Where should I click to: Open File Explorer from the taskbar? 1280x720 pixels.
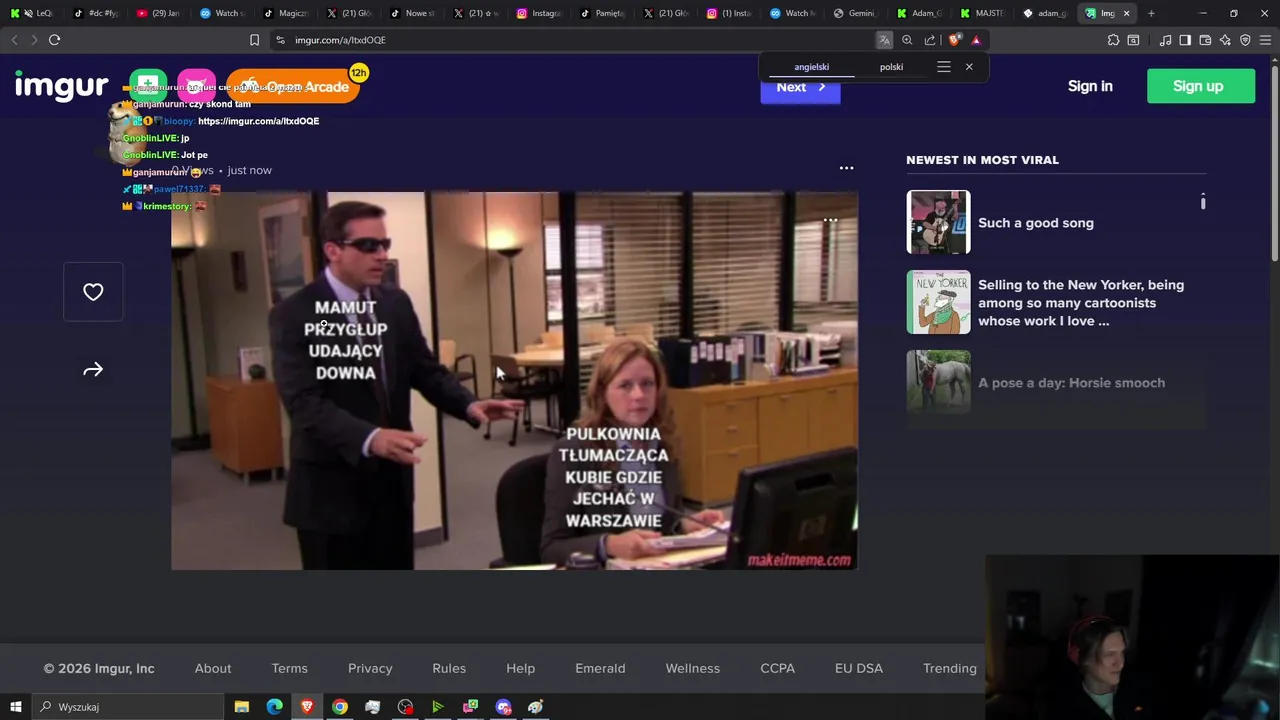point(242,707)
